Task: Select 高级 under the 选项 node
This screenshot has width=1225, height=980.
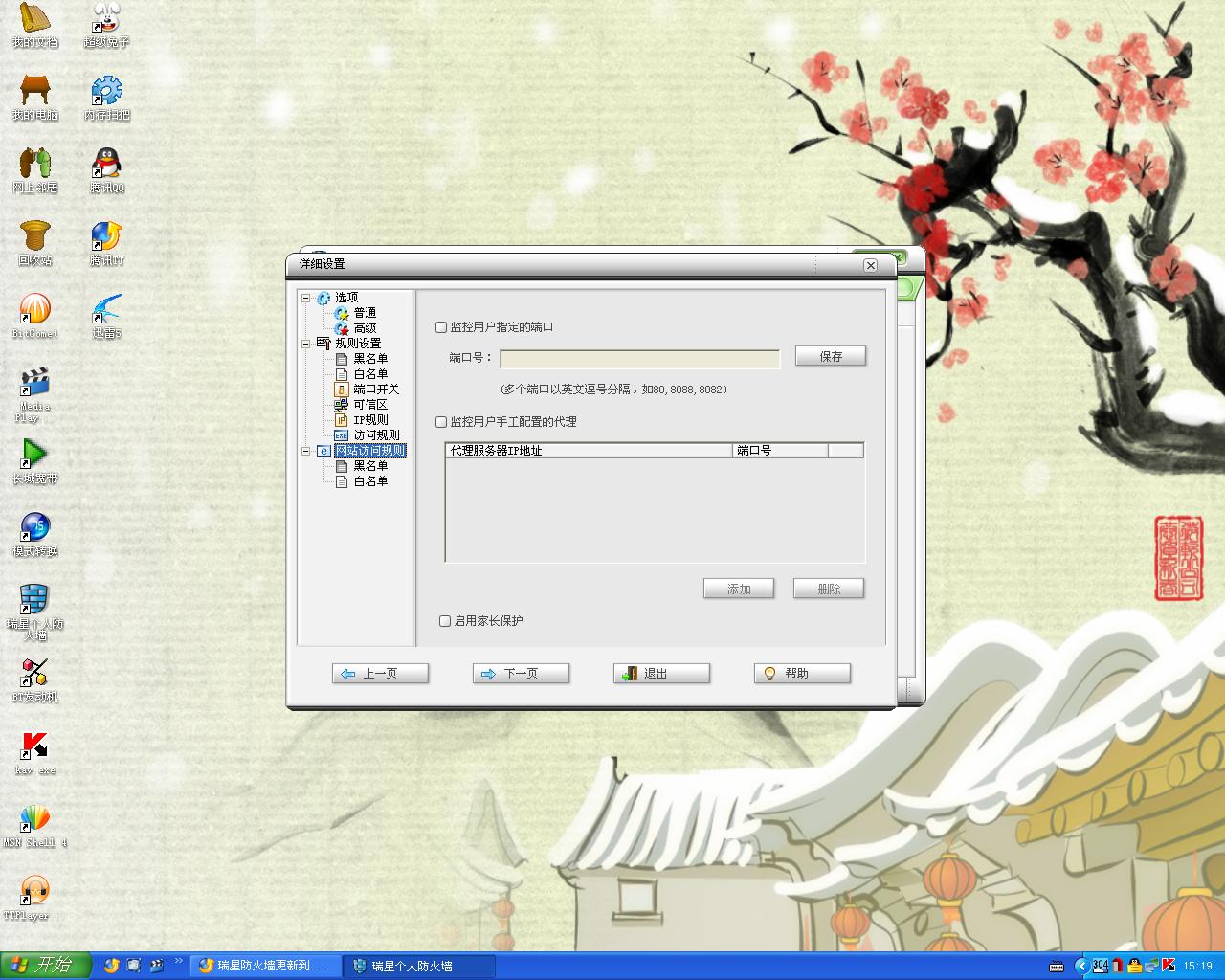Action: coord(364,328)
